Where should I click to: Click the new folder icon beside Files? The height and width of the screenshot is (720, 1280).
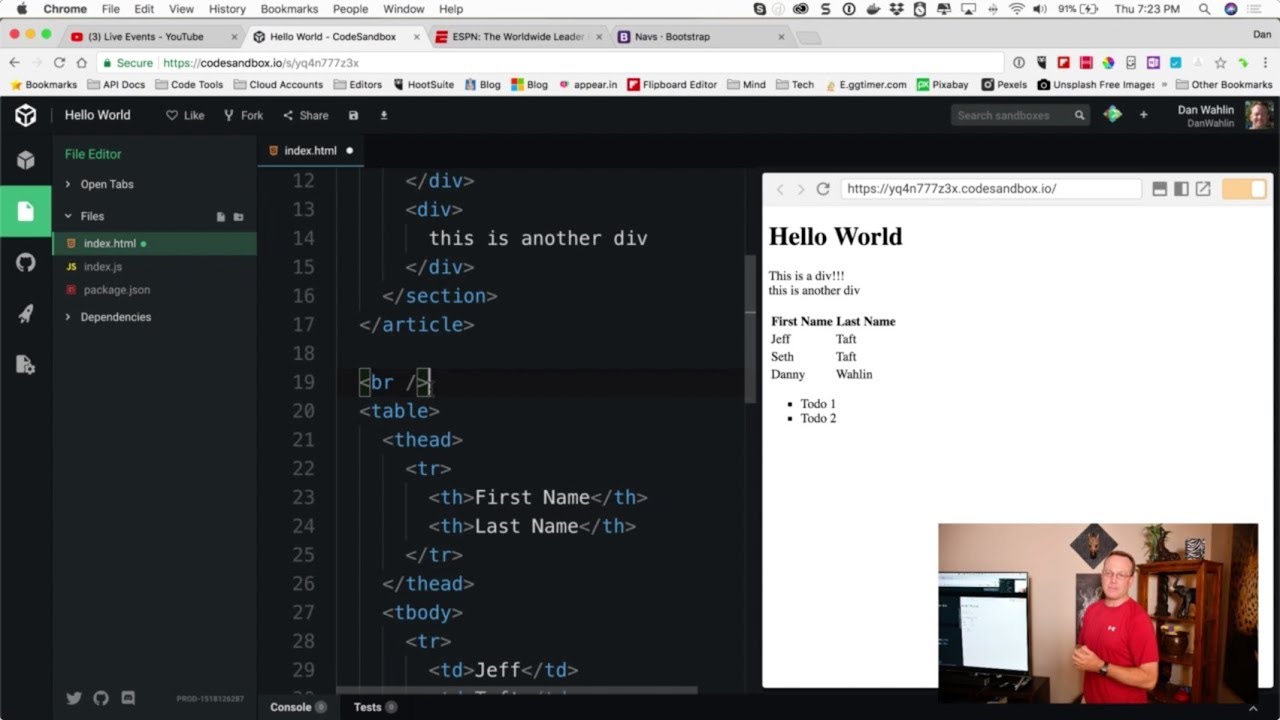click(x=238, y=216)
